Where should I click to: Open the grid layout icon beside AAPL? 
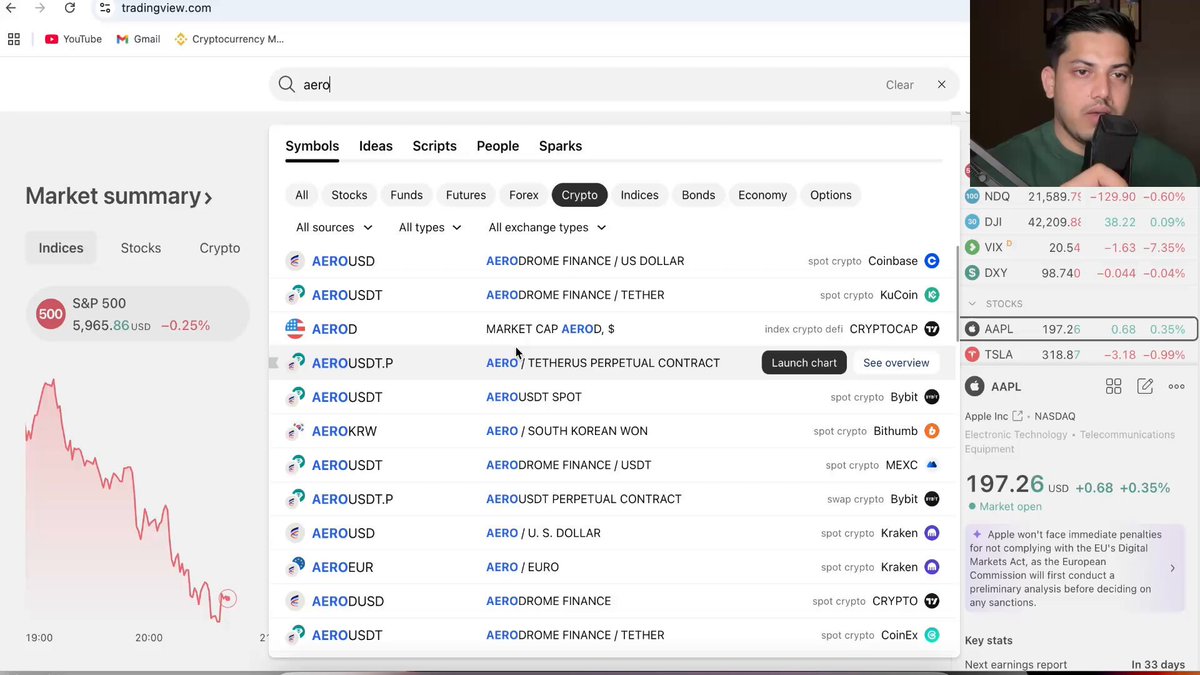pos(1113,386)
